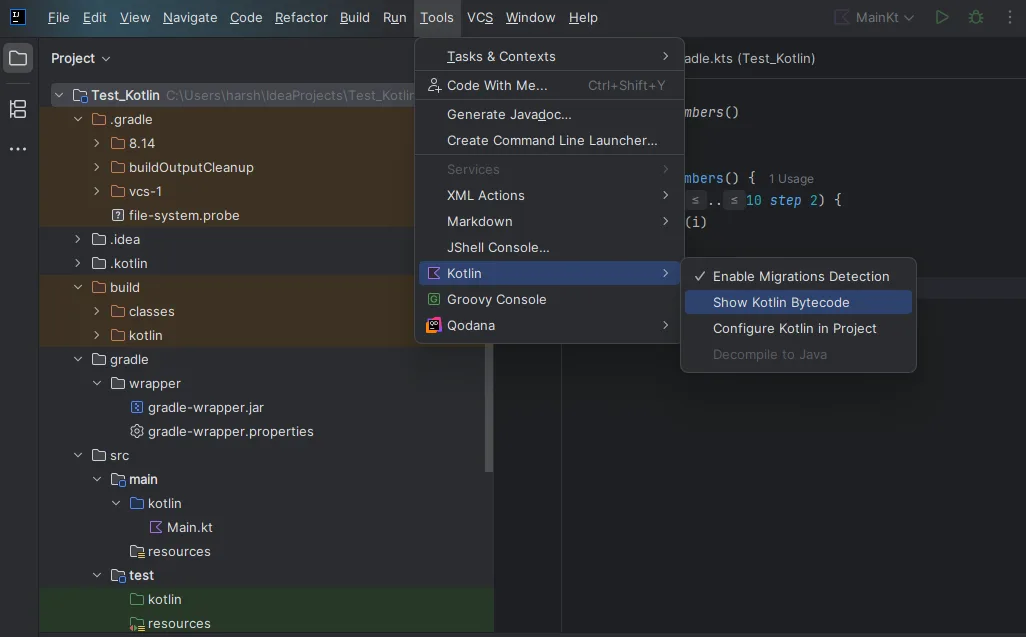Select Generate Javadoc...

(x=550, y=114)
